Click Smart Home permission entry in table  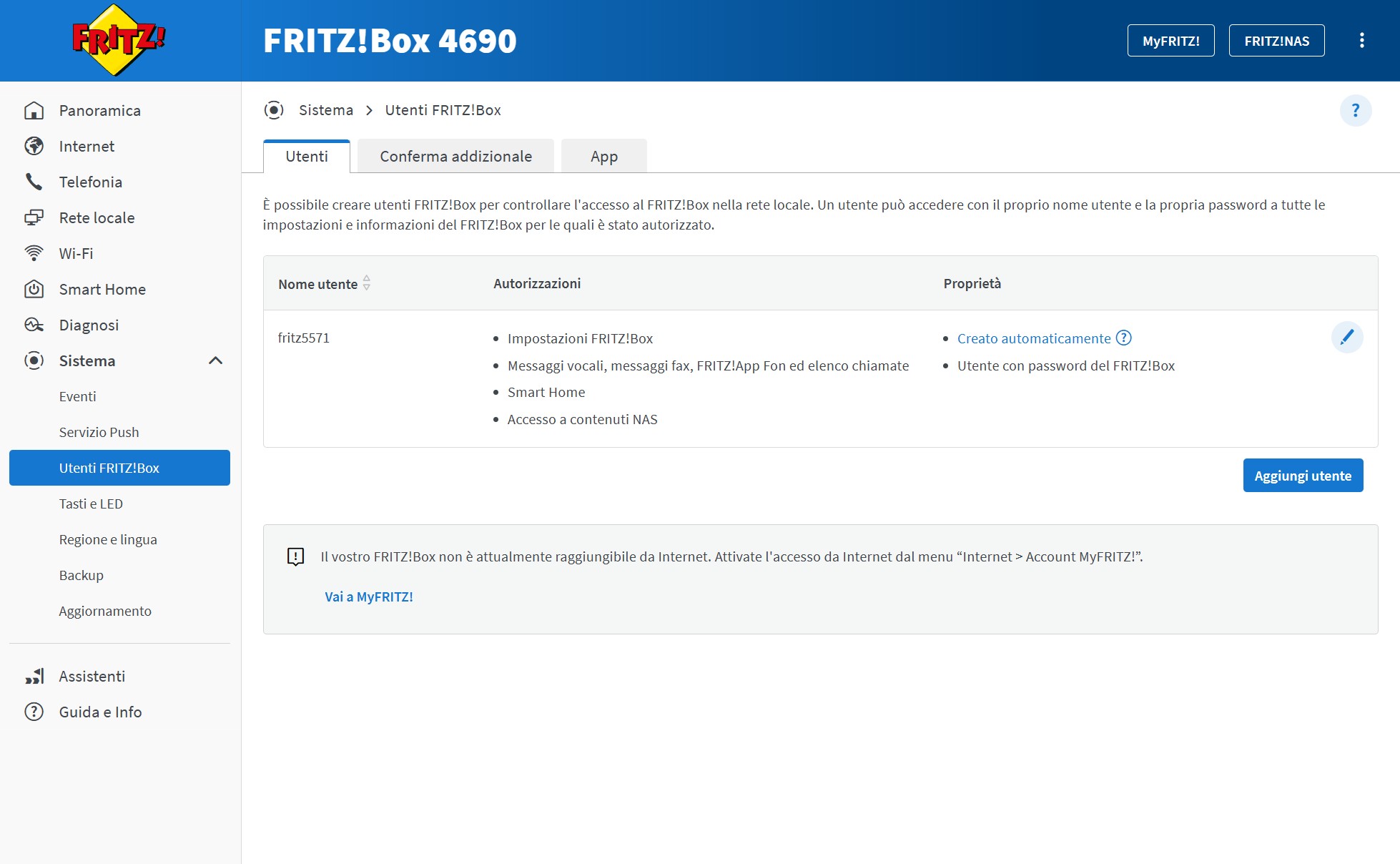click(x=546, y=392)
